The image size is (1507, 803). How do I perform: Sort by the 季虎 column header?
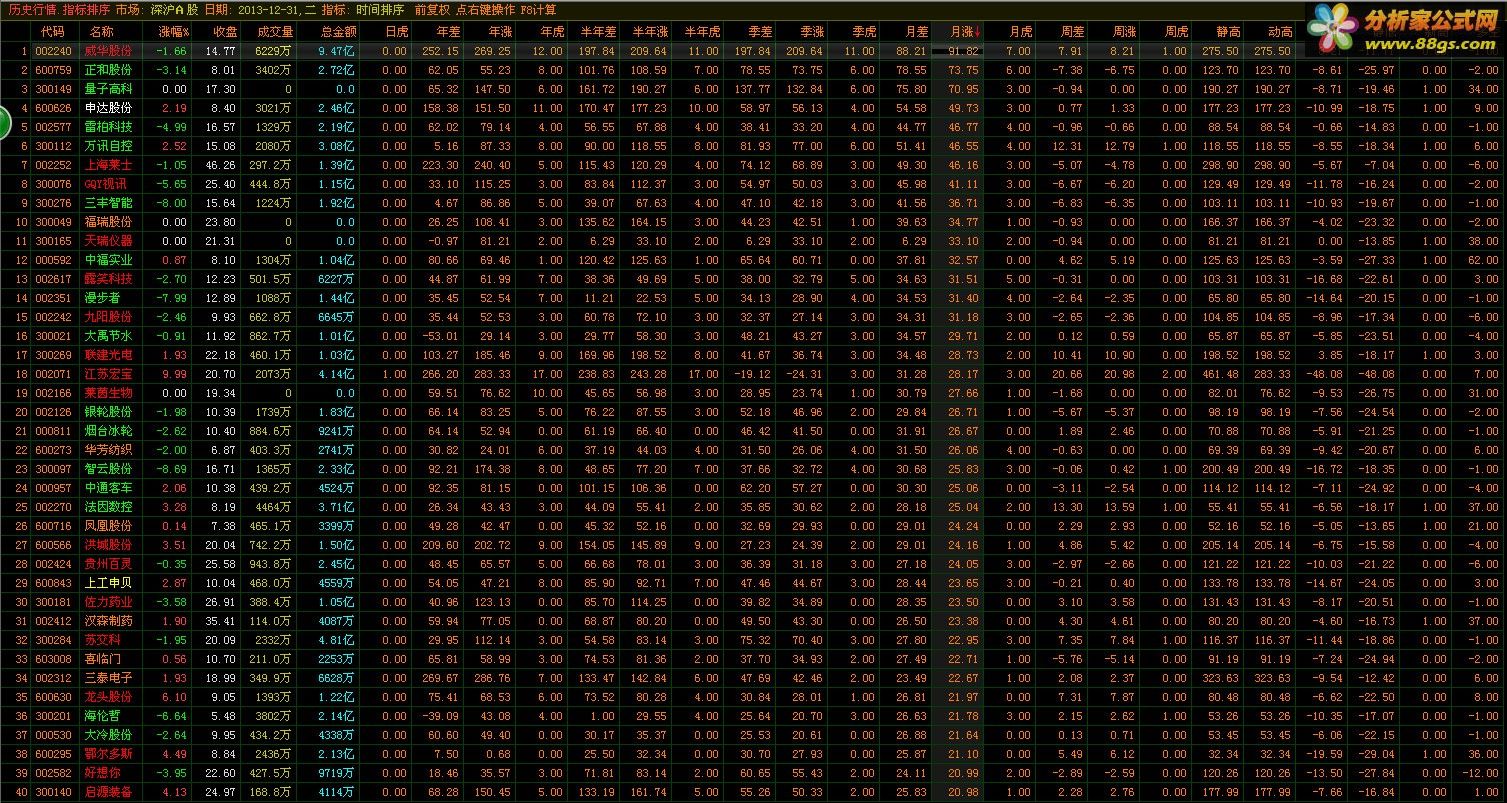(863, 32)
